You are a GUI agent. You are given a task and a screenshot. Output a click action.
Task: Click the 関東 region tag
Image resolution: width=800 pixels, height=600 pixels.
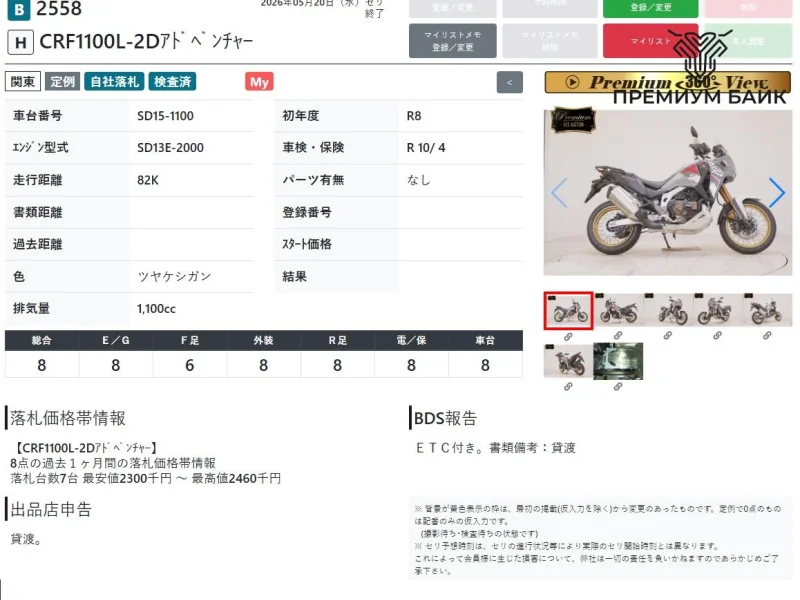[23, 82]
